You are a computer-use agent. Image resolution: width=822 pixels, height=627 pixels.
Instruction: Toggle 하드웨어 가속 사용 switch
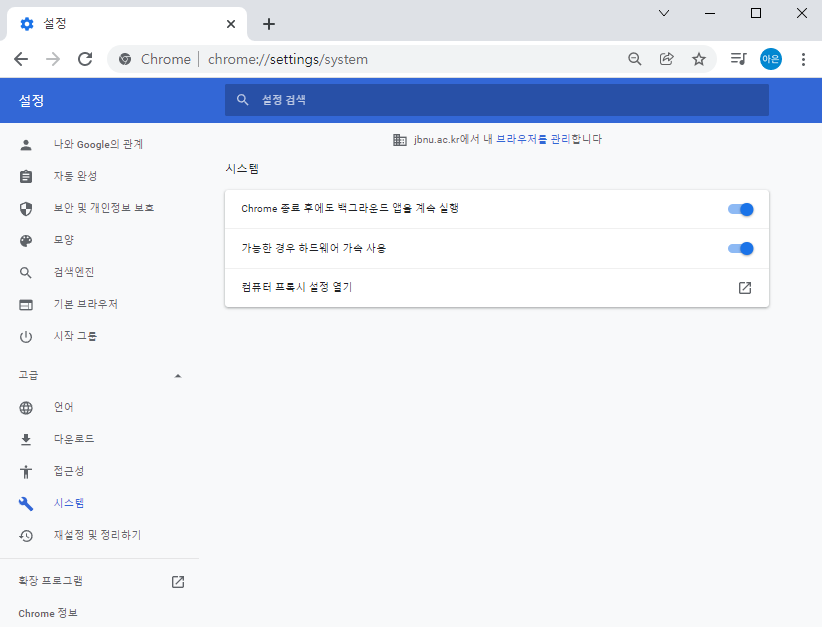[x=740, y=248]
